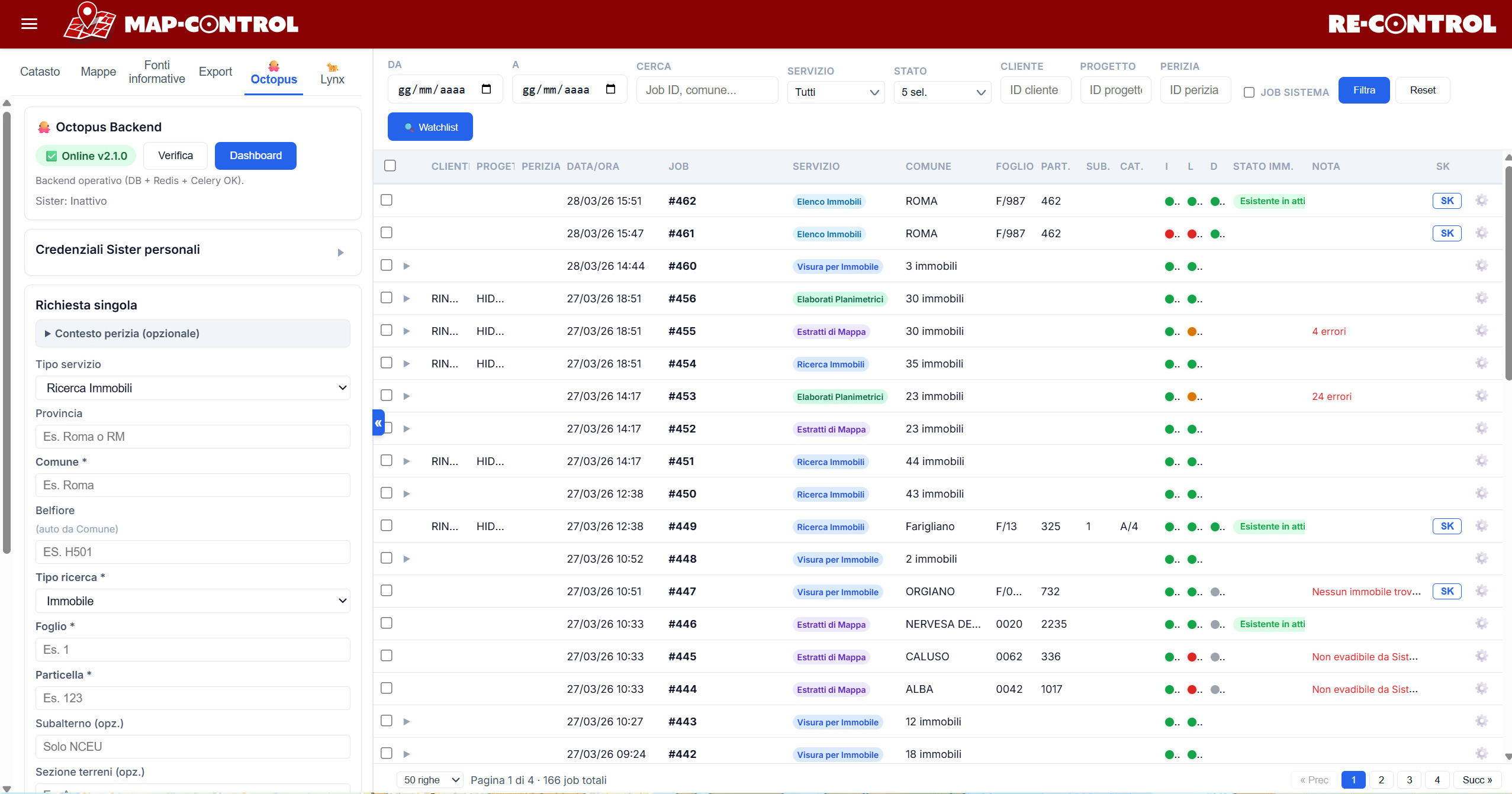This screenshot has height=794, width=1512.
Task: Go to page 3 of the job list
Action: (x=1409, y=780)
